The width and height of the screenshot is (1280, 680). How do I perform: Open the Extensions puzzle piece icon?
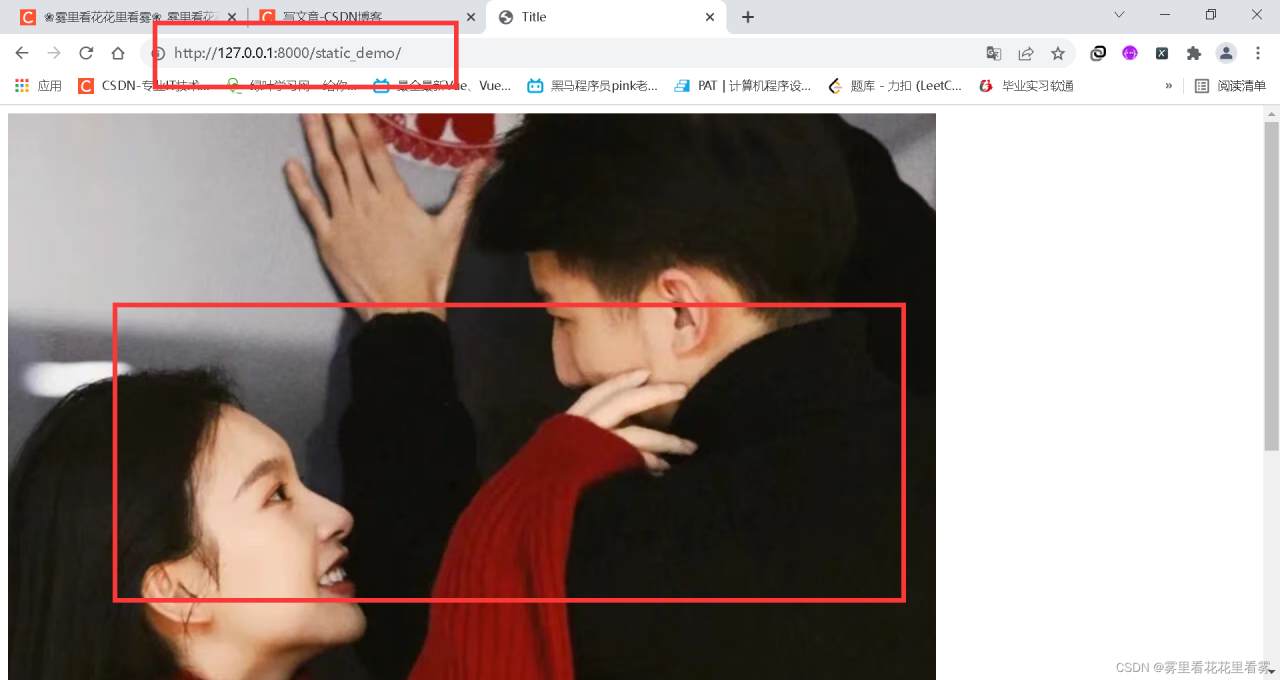[1194, 53]
